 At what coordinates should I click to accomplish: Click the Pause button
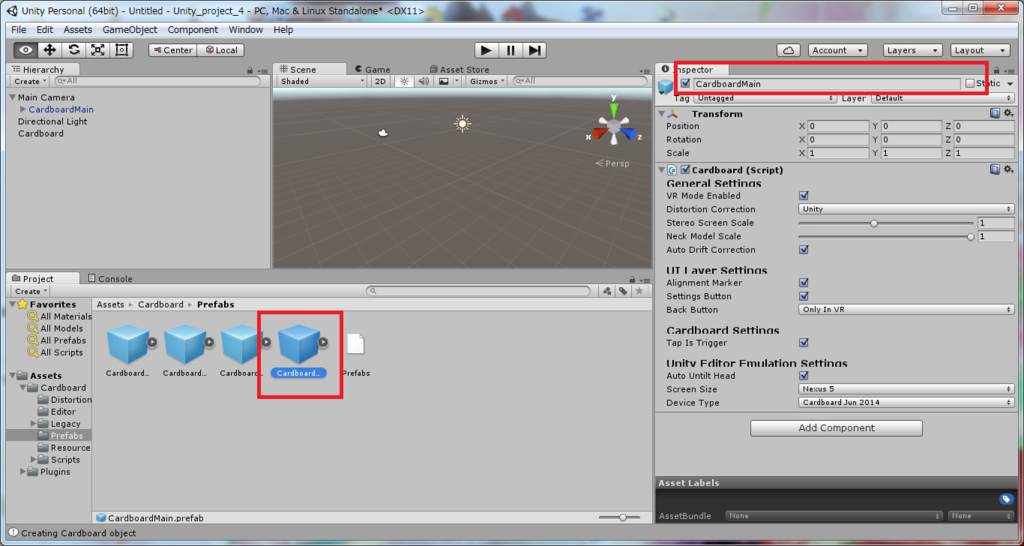(510, 50)
